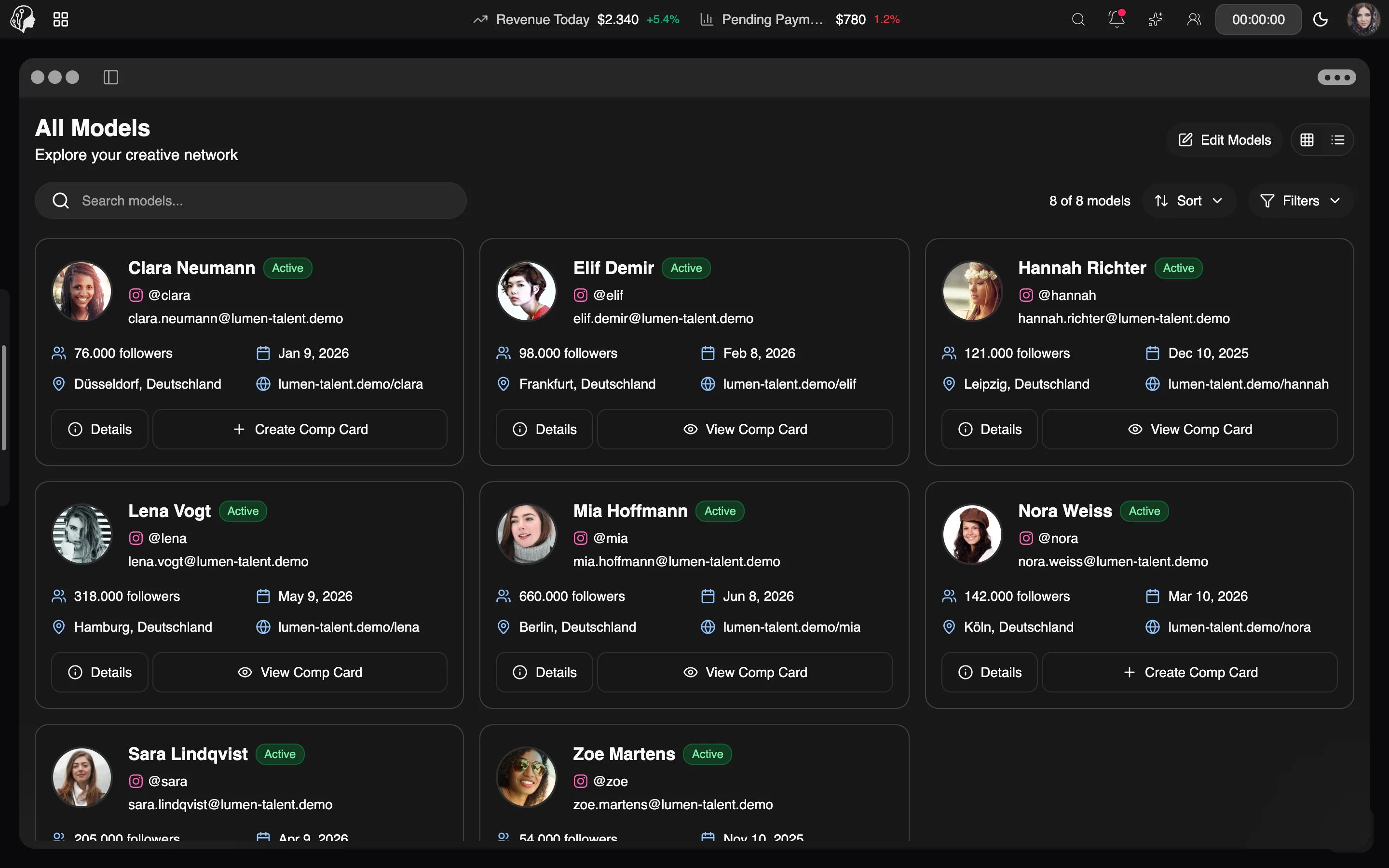
Task: Open the apps grid icon in top bar
Action: point(61,19)
